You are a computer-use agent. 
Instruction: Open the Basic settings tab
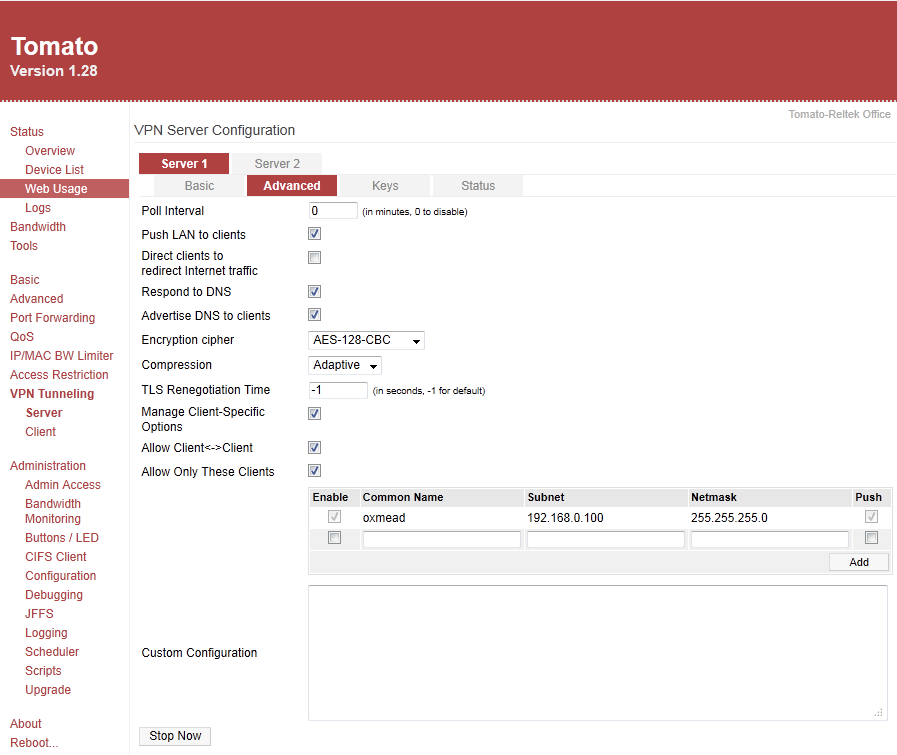pos(199,186)
